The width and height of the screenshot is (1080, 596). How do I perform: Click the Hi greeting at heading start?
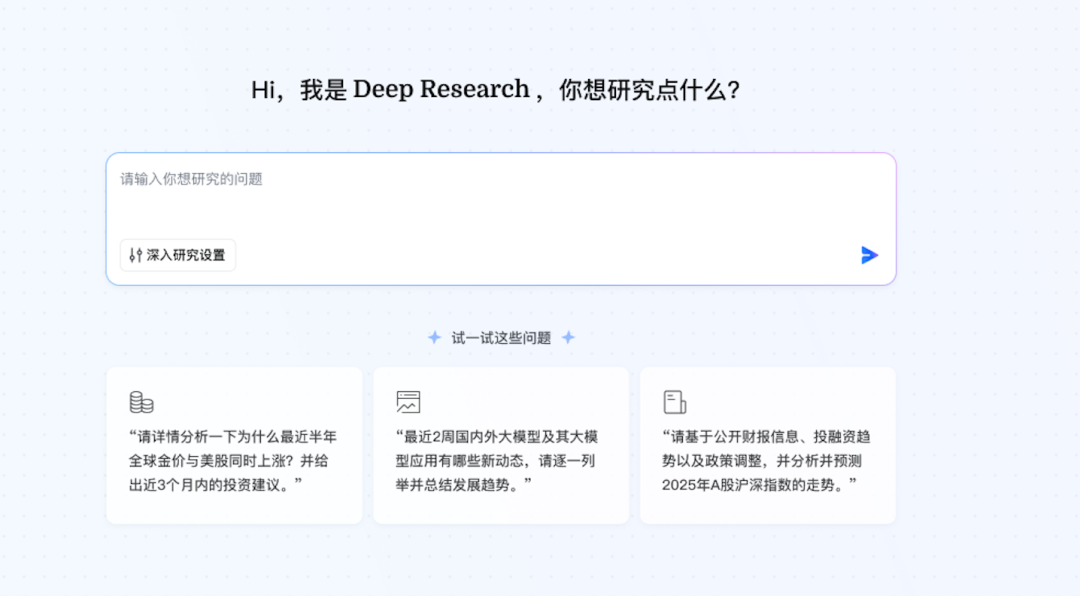[x=262, y=90]
